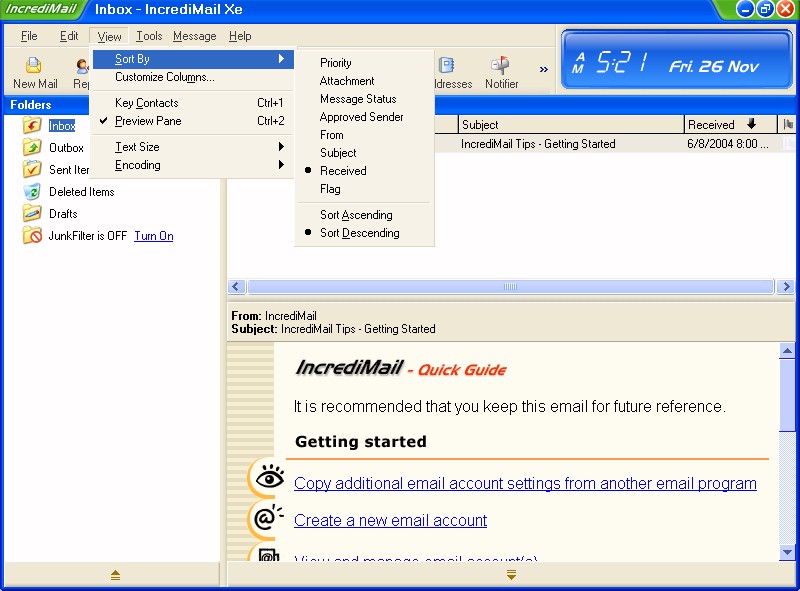This screenshot has width=800, height=591.
Task: Click the eye icon beside Copy settings link
Action: pyautogui.click(x=267, y=480)
